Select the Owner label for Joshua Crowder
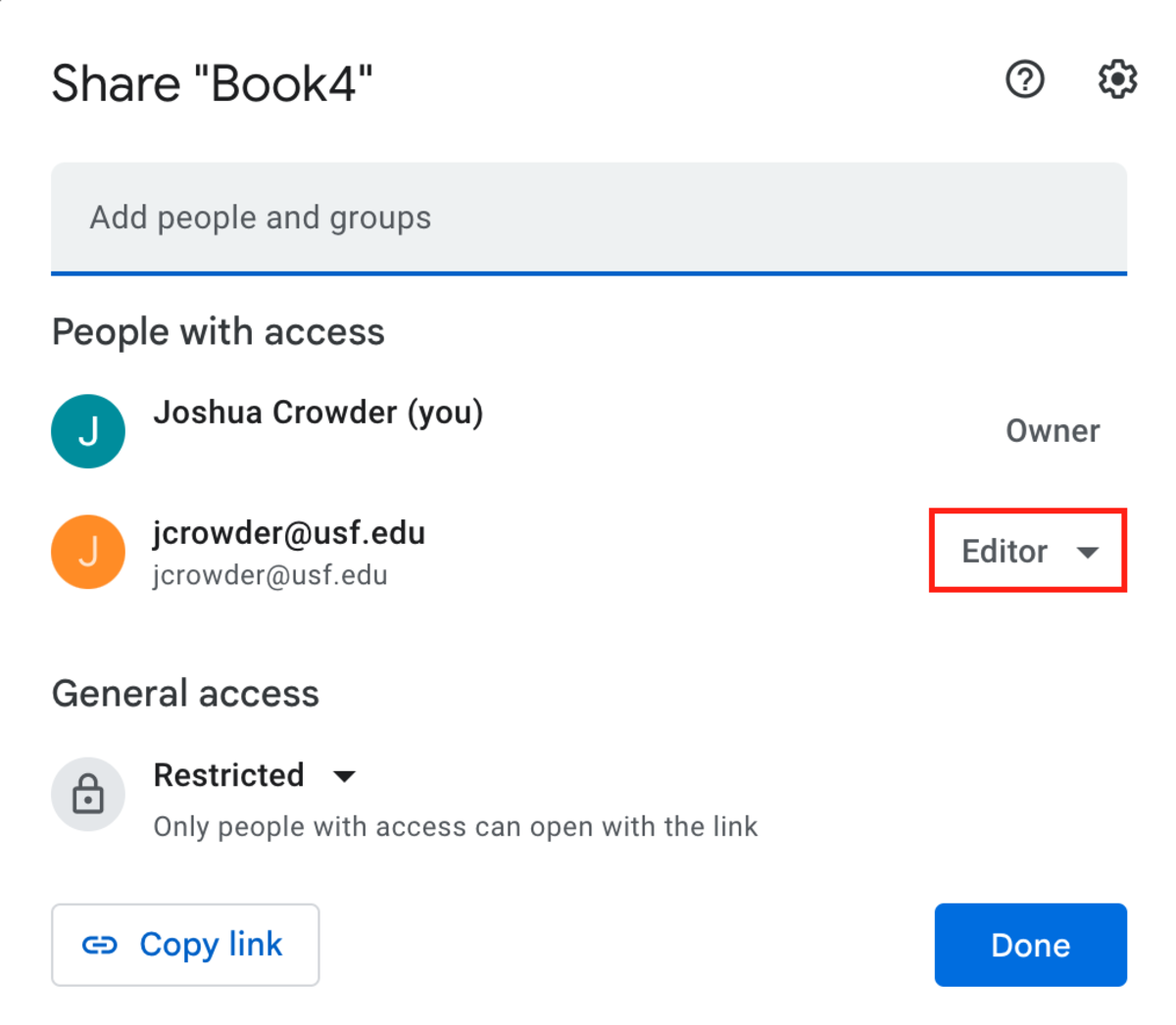The height and width of the screenshot is (1025, 1176). pos(1053,430)
